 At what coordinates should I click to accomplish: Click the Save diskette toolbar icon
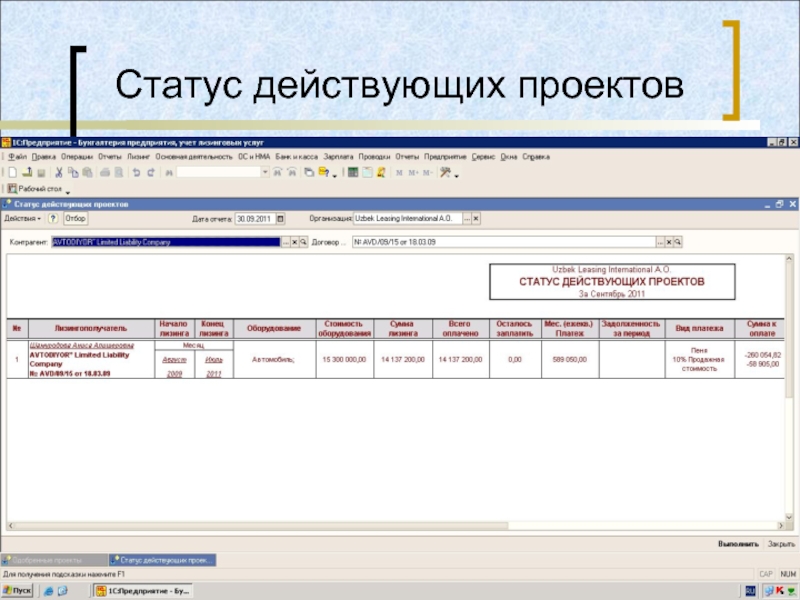coord(41,172)
